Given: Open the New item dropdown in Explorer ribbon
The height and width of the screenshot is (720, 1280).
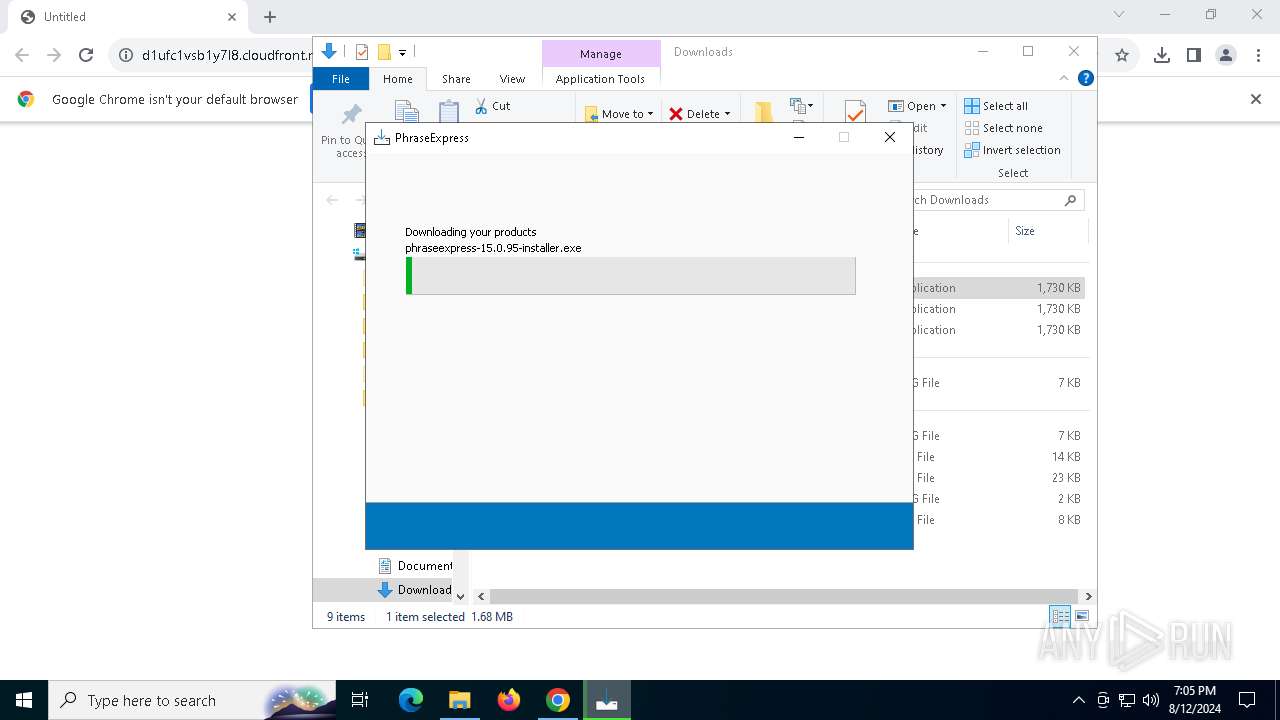Looking at the screenshot, I should coord(801,105).
